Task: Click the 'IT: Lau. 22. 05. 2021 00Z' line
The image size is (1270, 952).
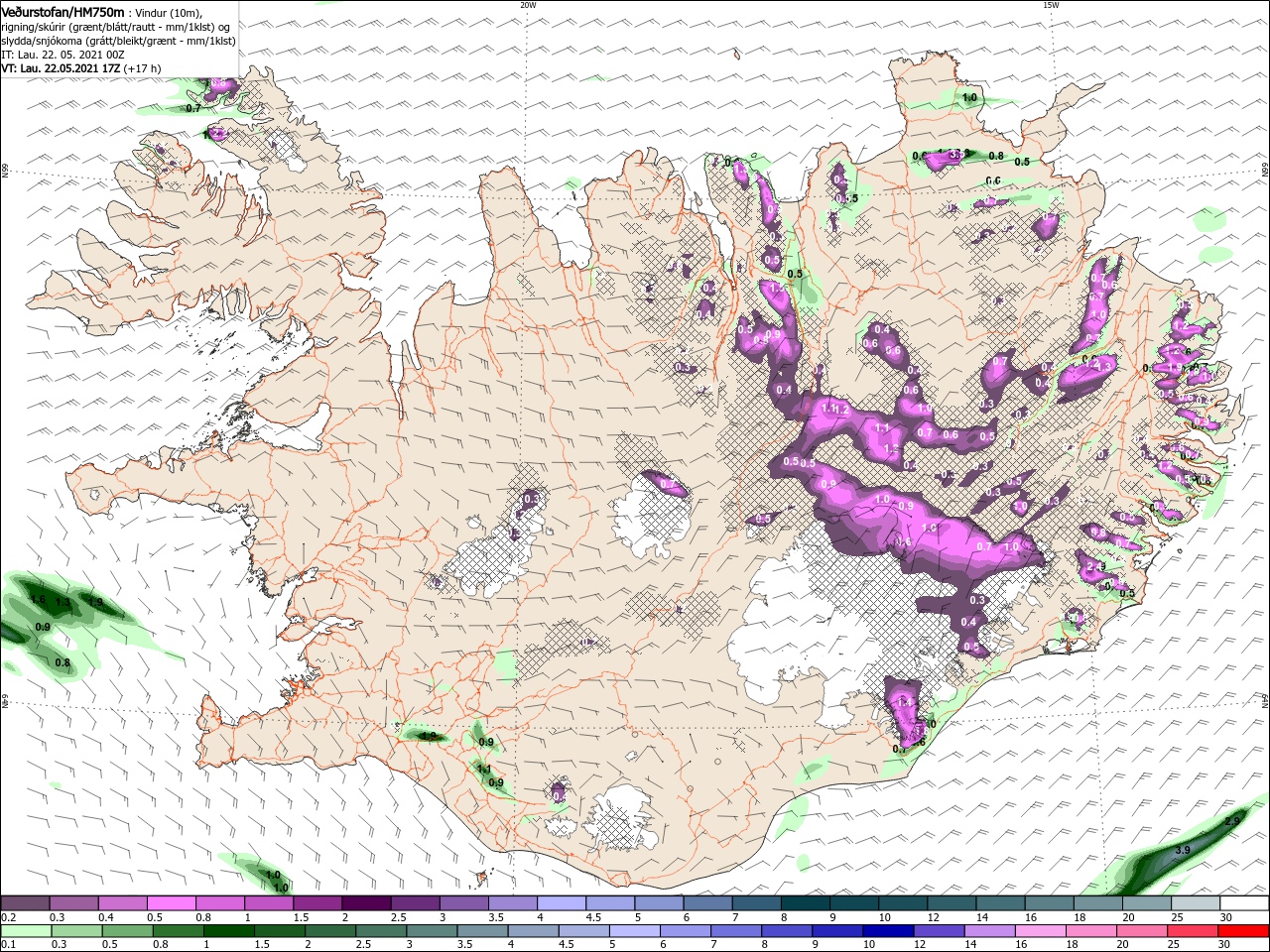Action: tap(62, 55)
